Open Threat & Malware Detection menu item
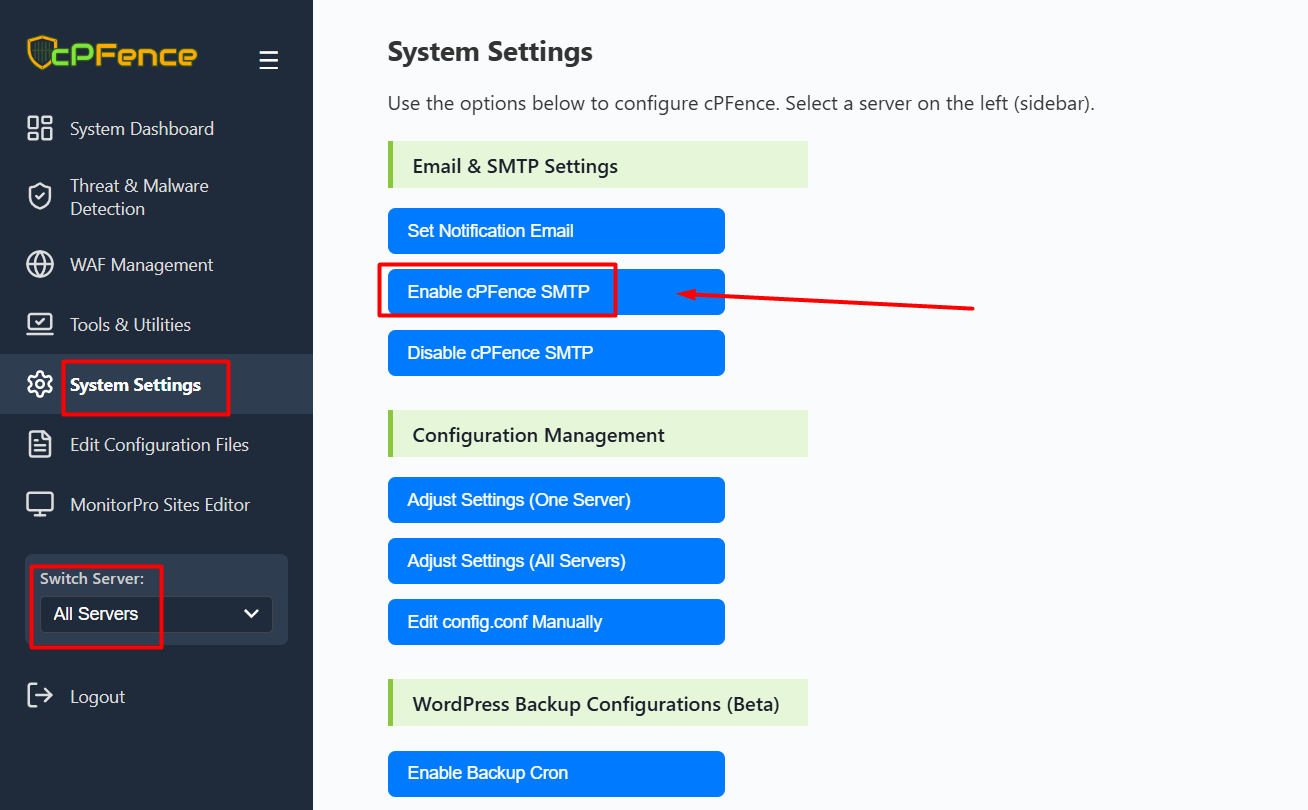Screen dimensions: 1308x810 (x=139, y=197)
